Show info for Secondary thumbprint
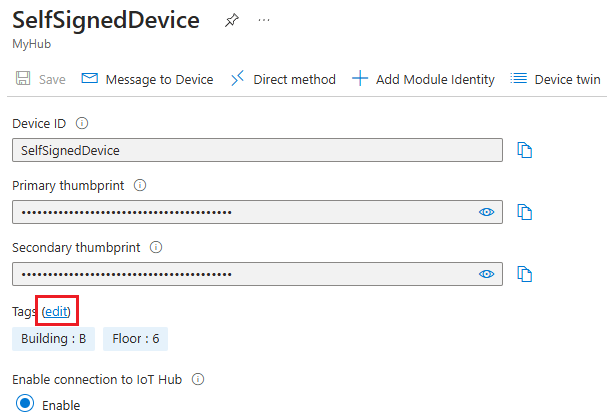607x415 pixels. 156,247
